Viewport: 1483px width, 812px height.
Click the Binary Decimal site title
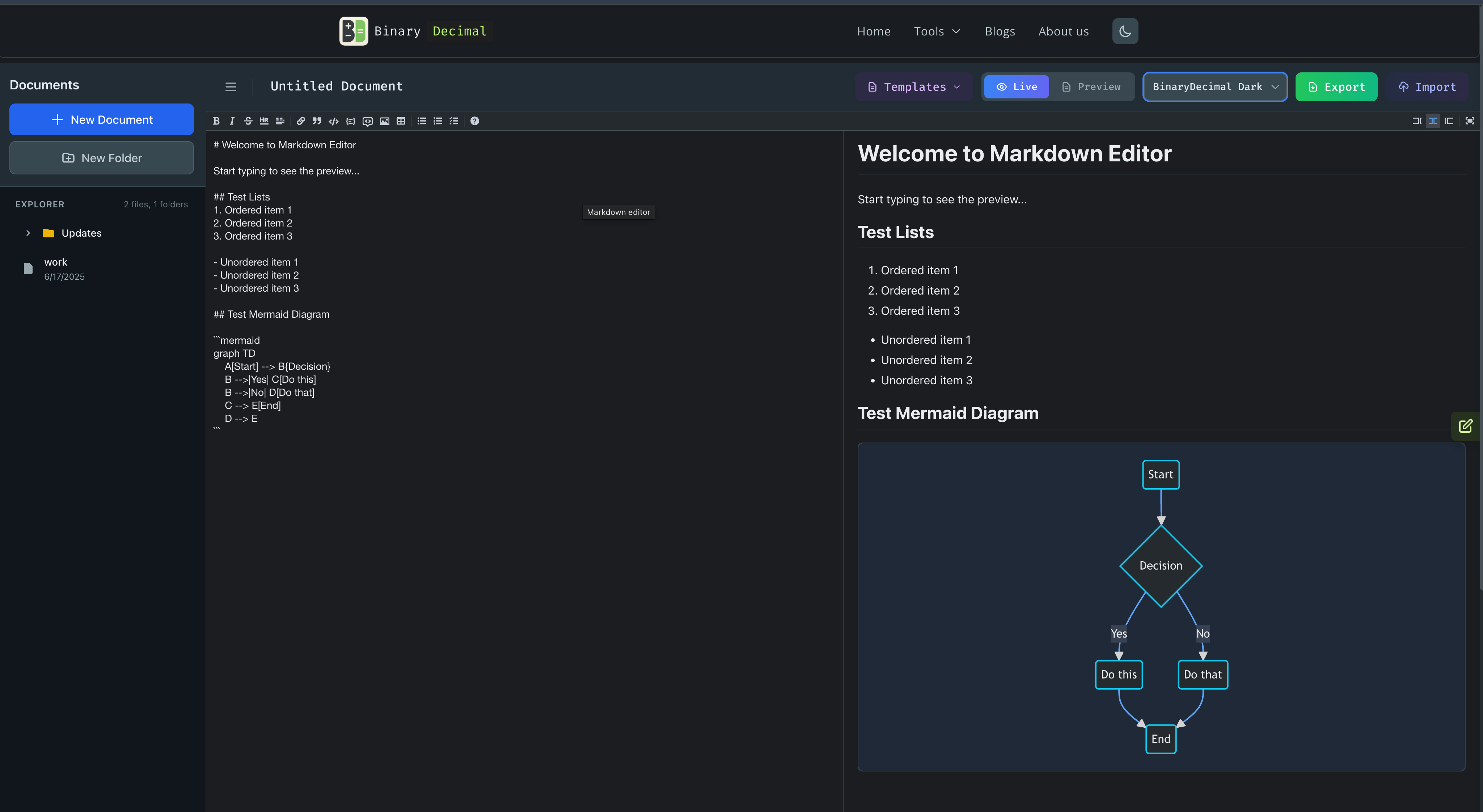(430, 31)
